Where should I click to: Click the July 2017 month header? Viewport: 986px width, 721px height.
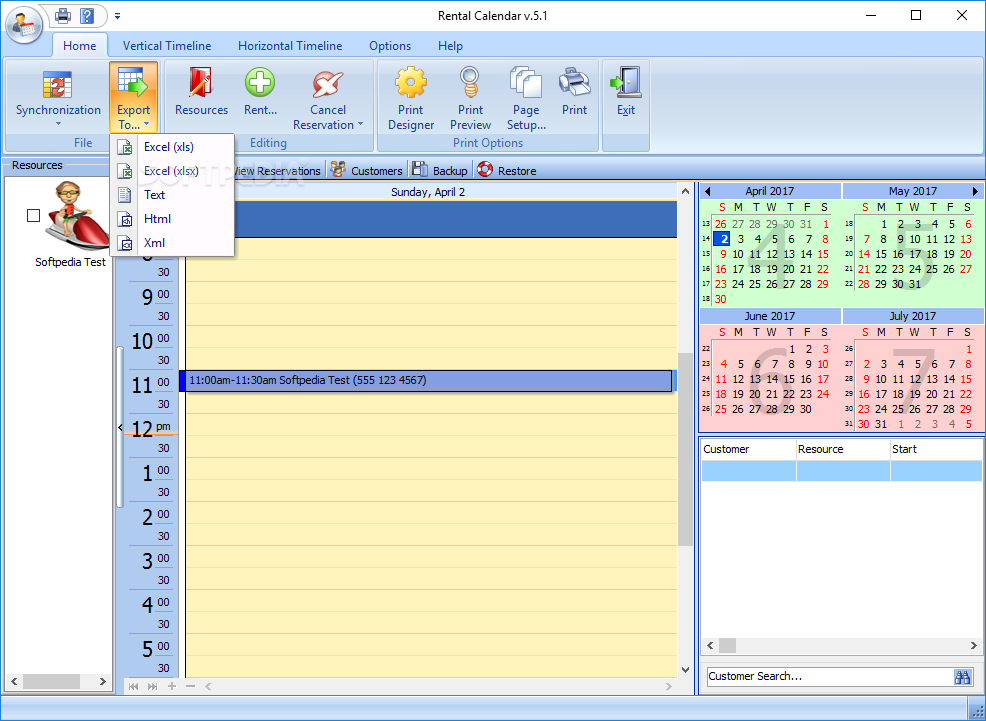[912, 316]
